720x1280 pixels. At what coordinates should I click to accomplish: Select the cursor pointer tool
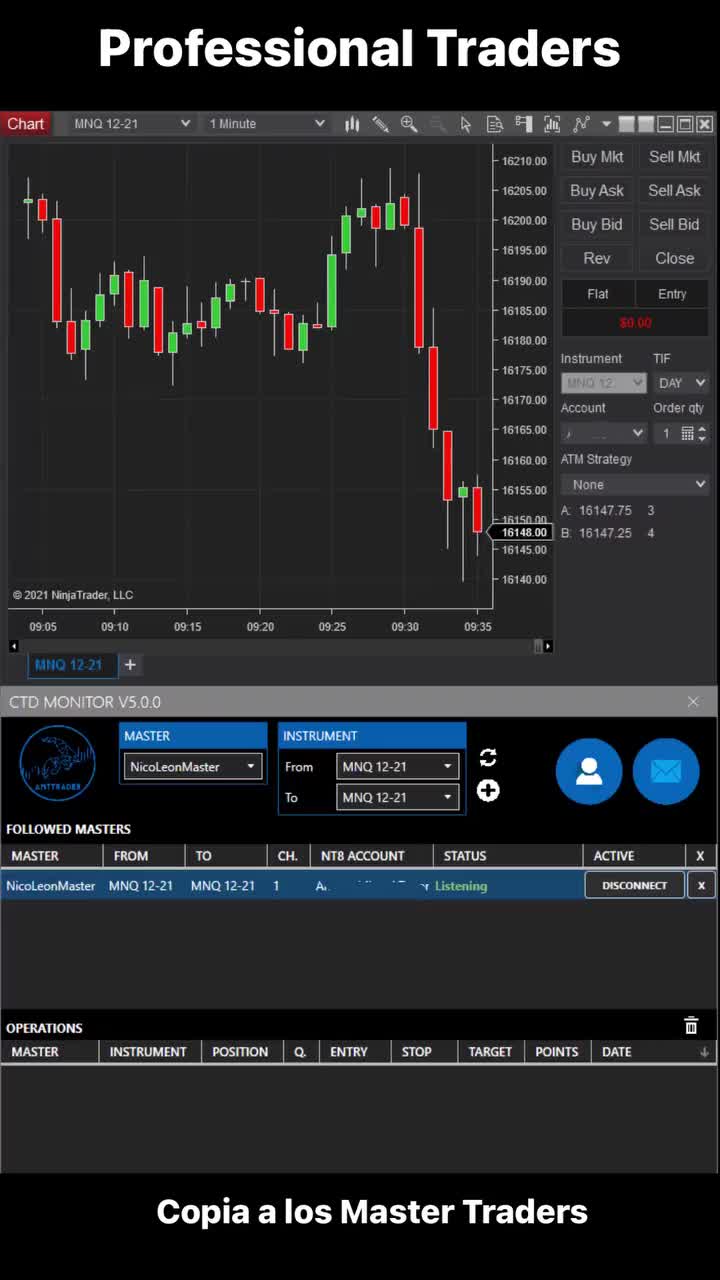point(465,124)
